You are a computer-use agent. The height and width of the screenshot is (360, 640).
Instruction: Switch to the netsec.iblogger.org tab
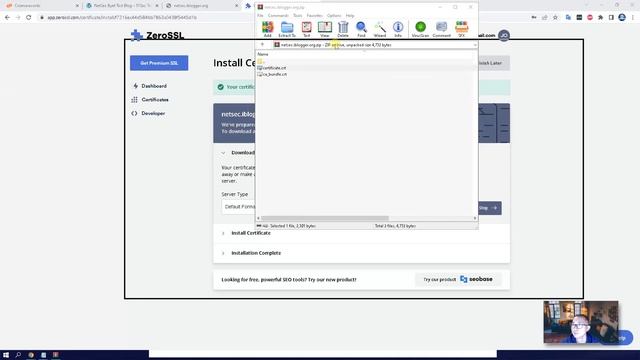tap(197, 6)
